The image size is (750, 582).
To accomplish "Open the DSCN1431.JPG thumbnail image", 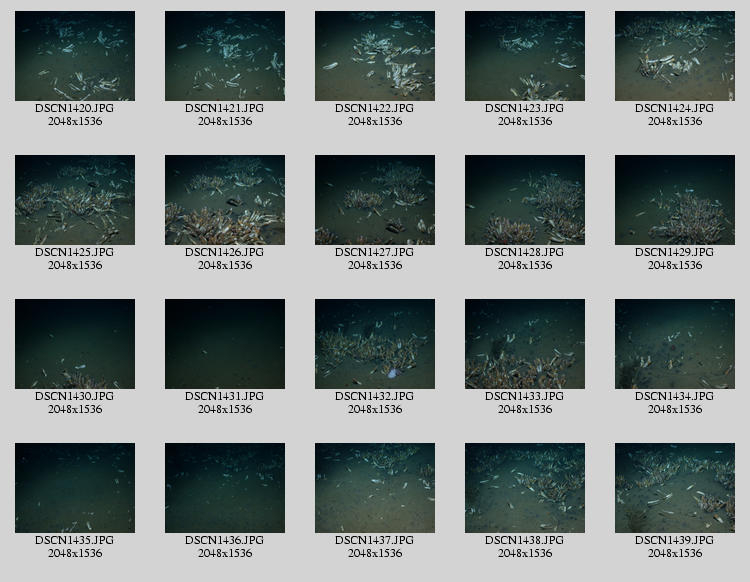I will click(x=225, y=344).
